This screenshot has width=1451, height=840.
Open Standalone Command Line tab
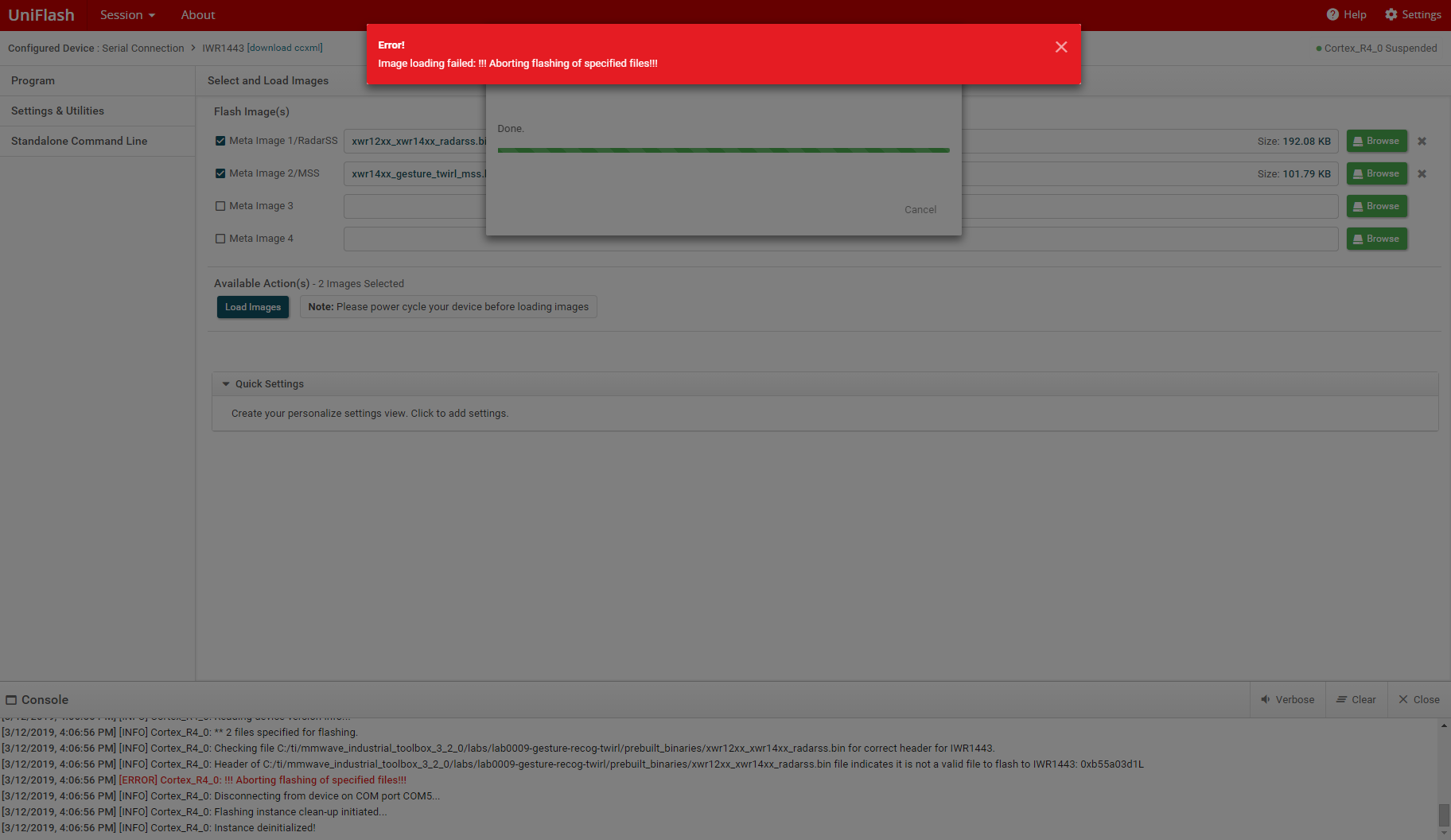click(x=97, y=142)
